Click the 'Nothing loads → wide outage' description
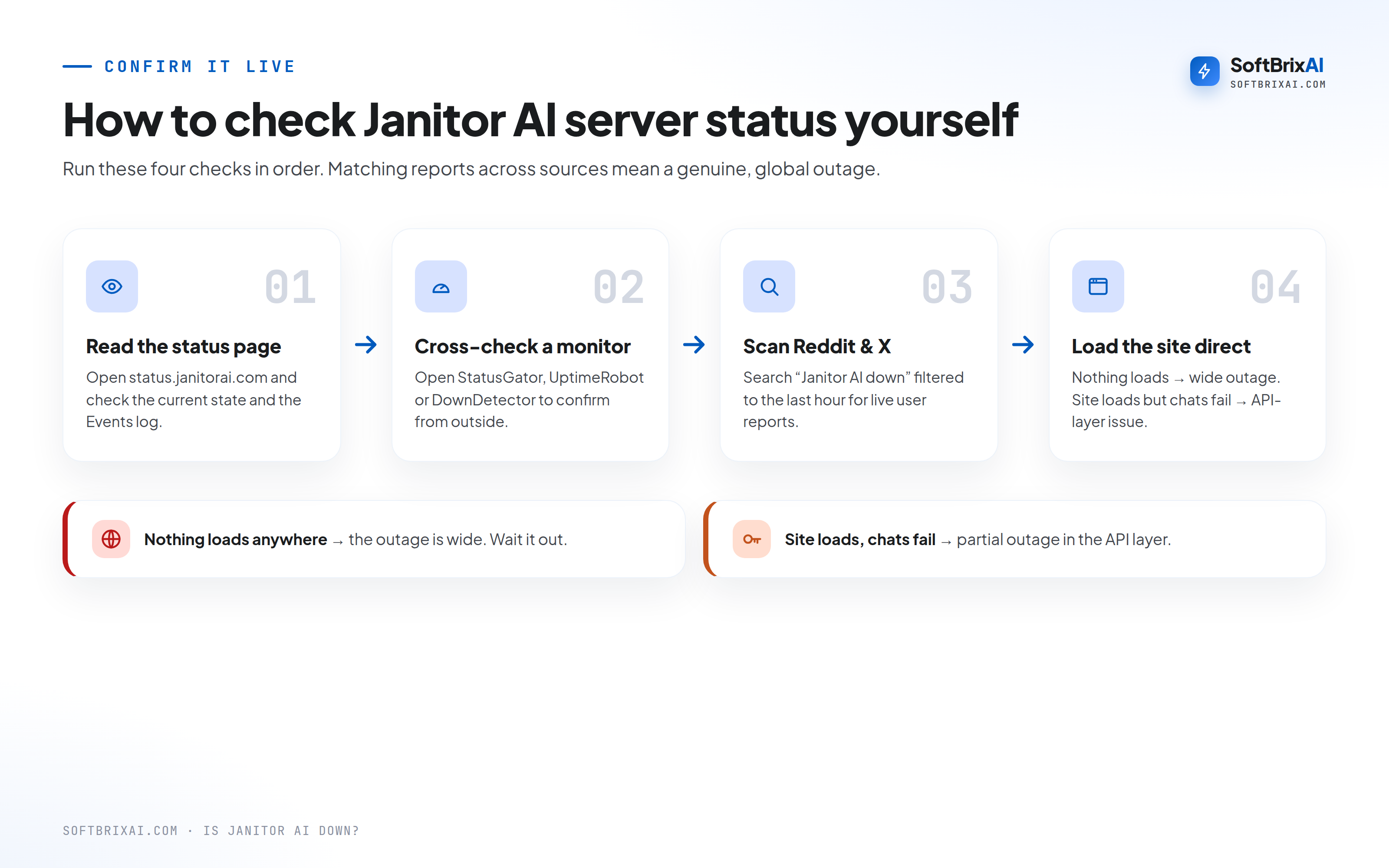The height and width of the screenshot is (868, 1389). 1177,400
